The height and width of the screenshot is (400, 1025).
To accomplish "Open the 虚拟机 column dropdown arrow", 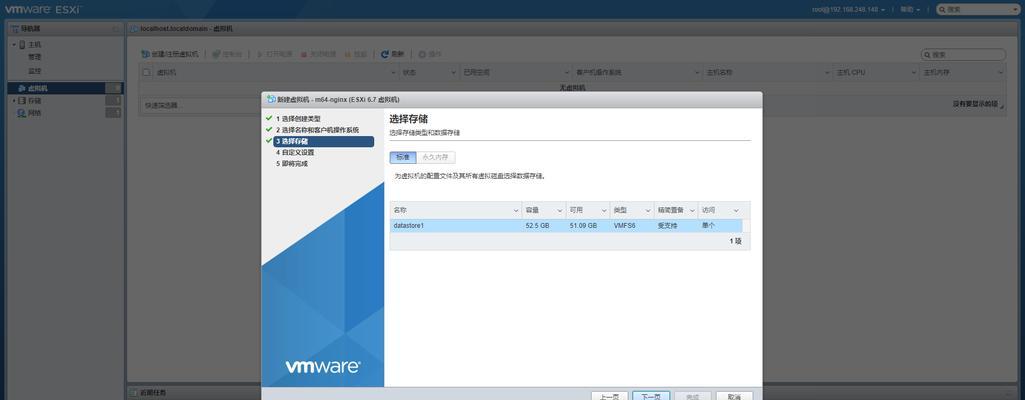I will [392, 73].
